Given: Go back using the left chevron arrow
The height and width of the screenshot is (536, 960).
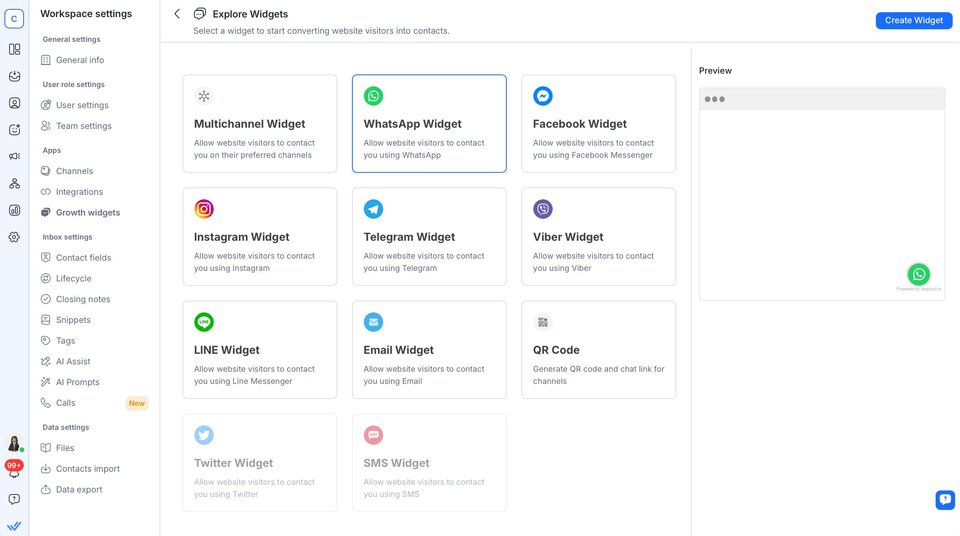Looking at the screenshot, I should 177,13.
